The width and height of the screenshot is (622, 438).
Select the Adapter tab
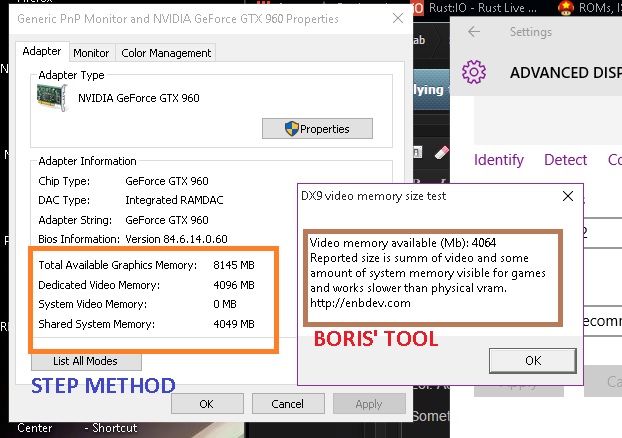point(42,51)
